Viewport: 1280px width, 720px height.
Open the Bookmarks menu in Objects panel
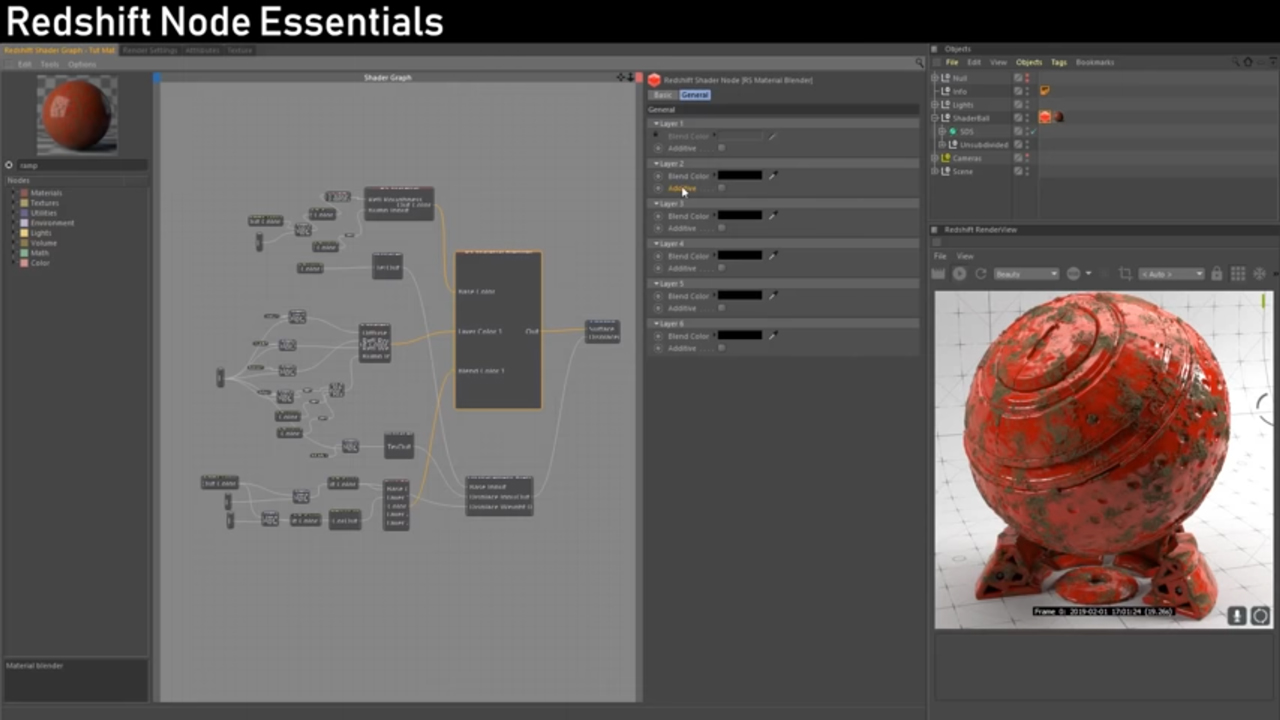[1096, 62]
